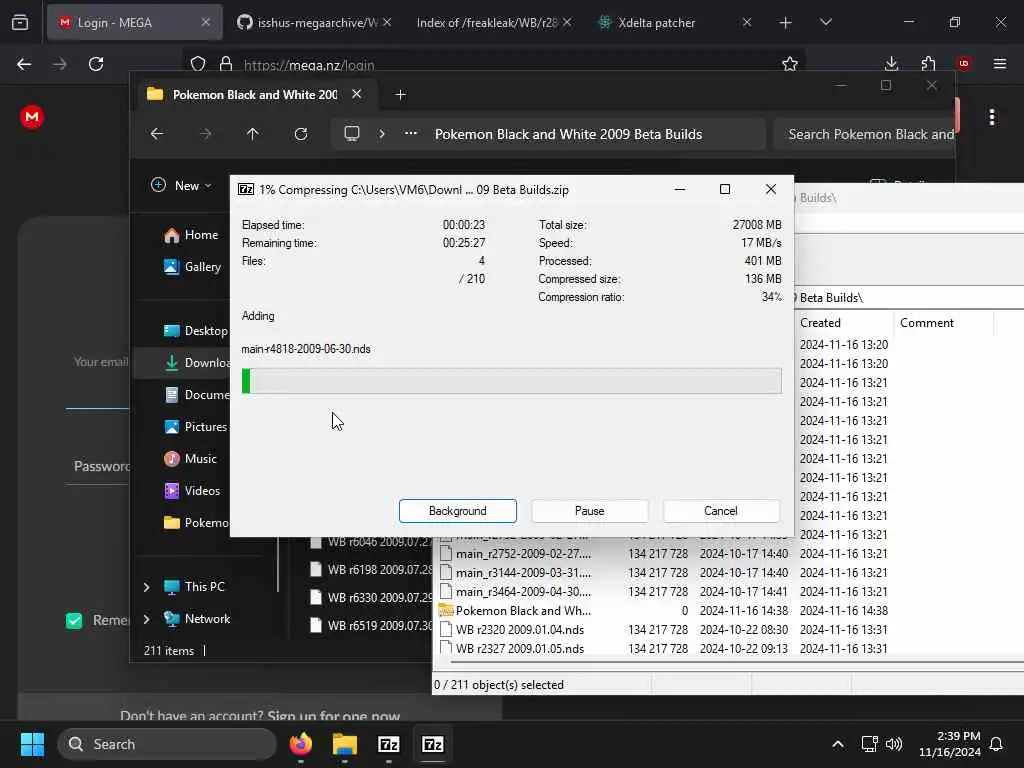The image size is (1024, 768).
Task: Select main_r2752-2009-02-27 file in 7-Zip
Action: [x=523, y=554]
